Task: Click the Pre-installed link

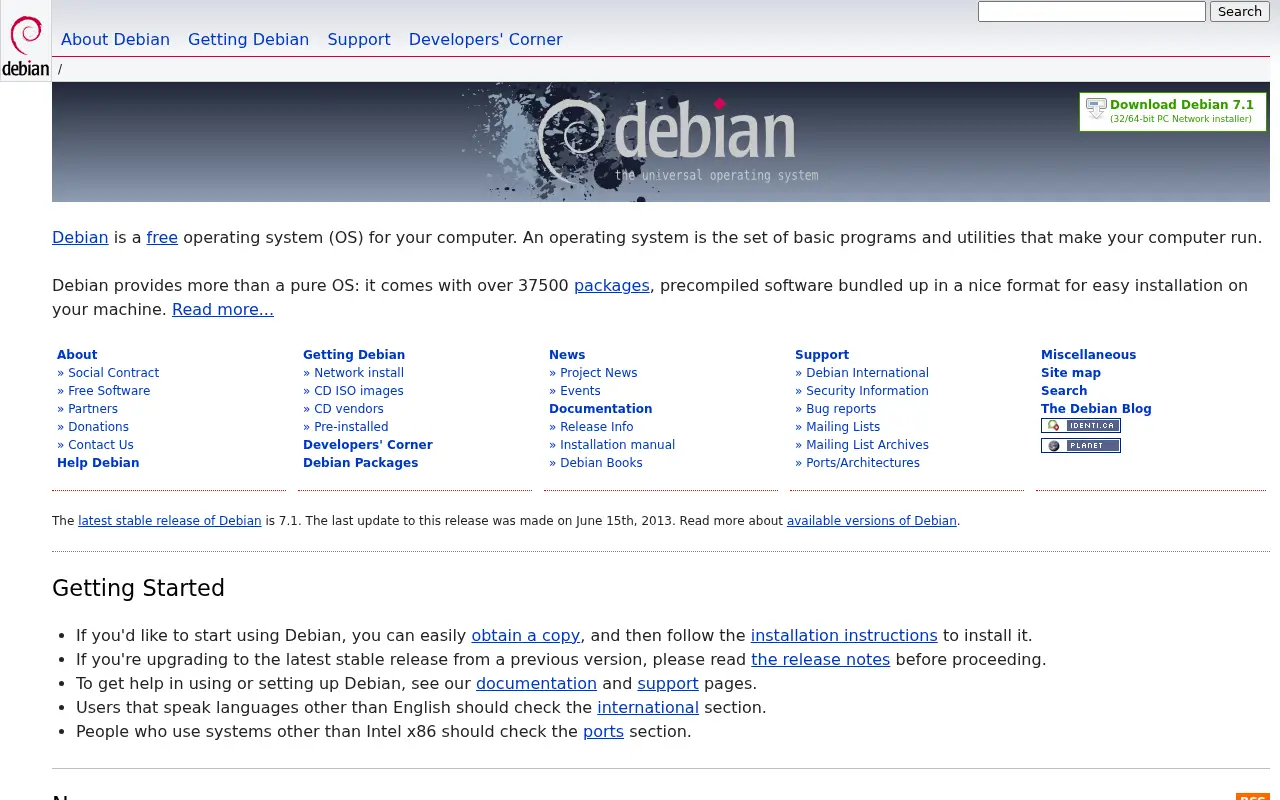Action: click(x=351, y=427)
